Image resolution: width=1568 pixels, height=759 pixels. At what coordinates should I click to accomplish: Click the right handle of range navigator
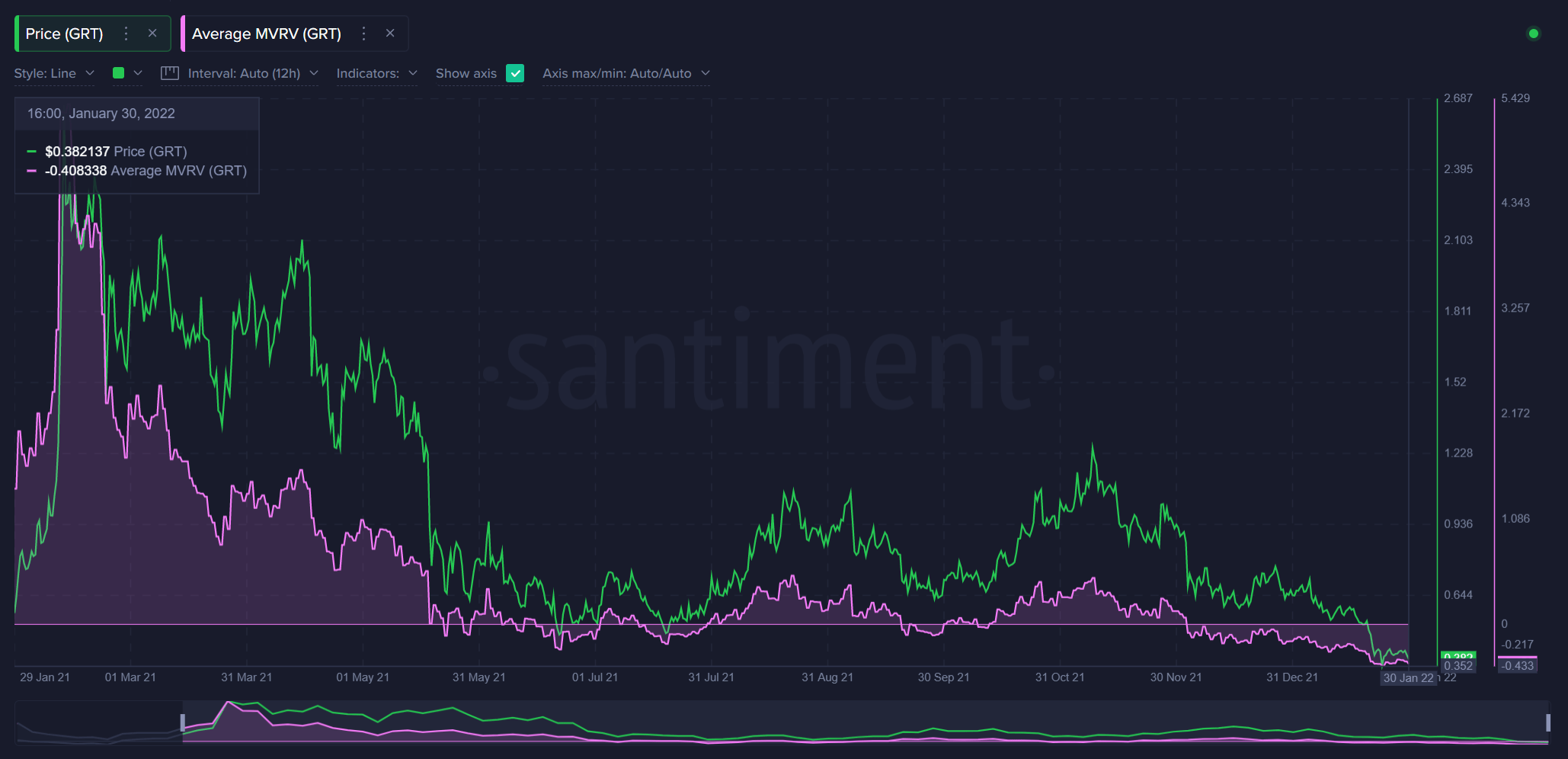(x=1547, y=722)
